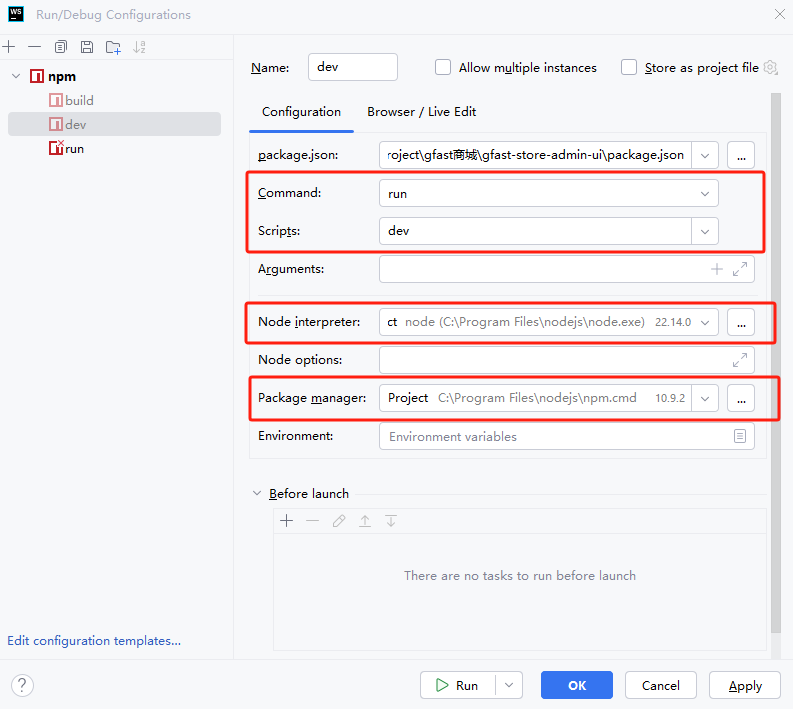Open the Command dropdown
The width and height of the screenshot is (793, 709).
pos(705,193)
